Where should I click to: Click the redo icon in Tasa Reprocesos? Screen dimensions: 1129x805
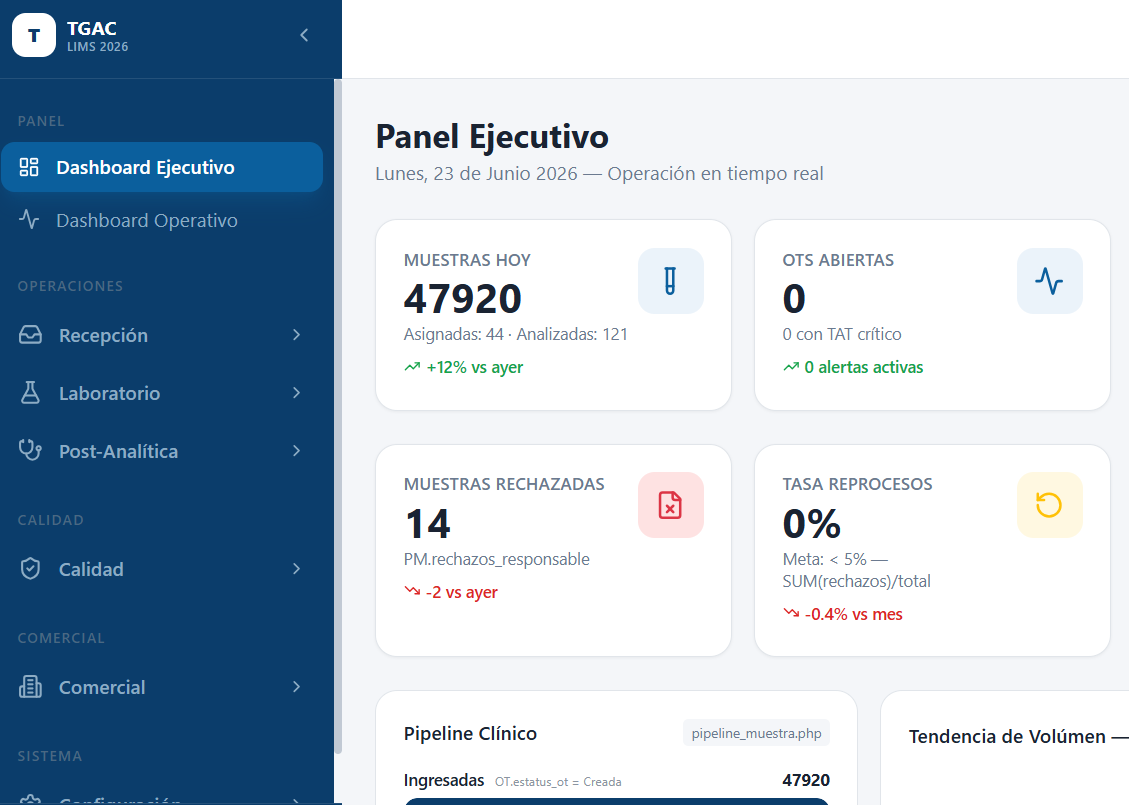1049,505
